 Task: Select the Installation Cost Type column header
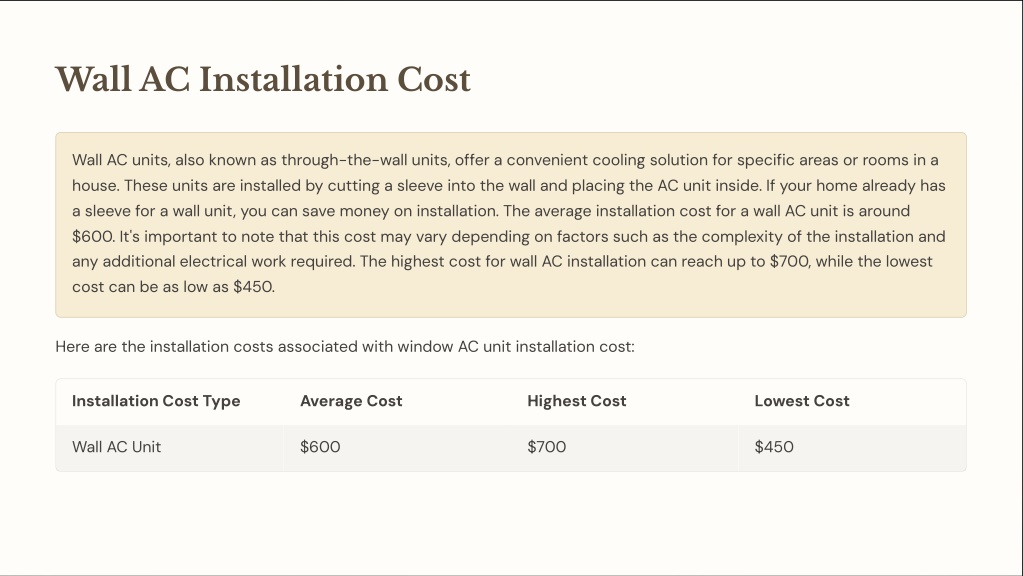156,401
